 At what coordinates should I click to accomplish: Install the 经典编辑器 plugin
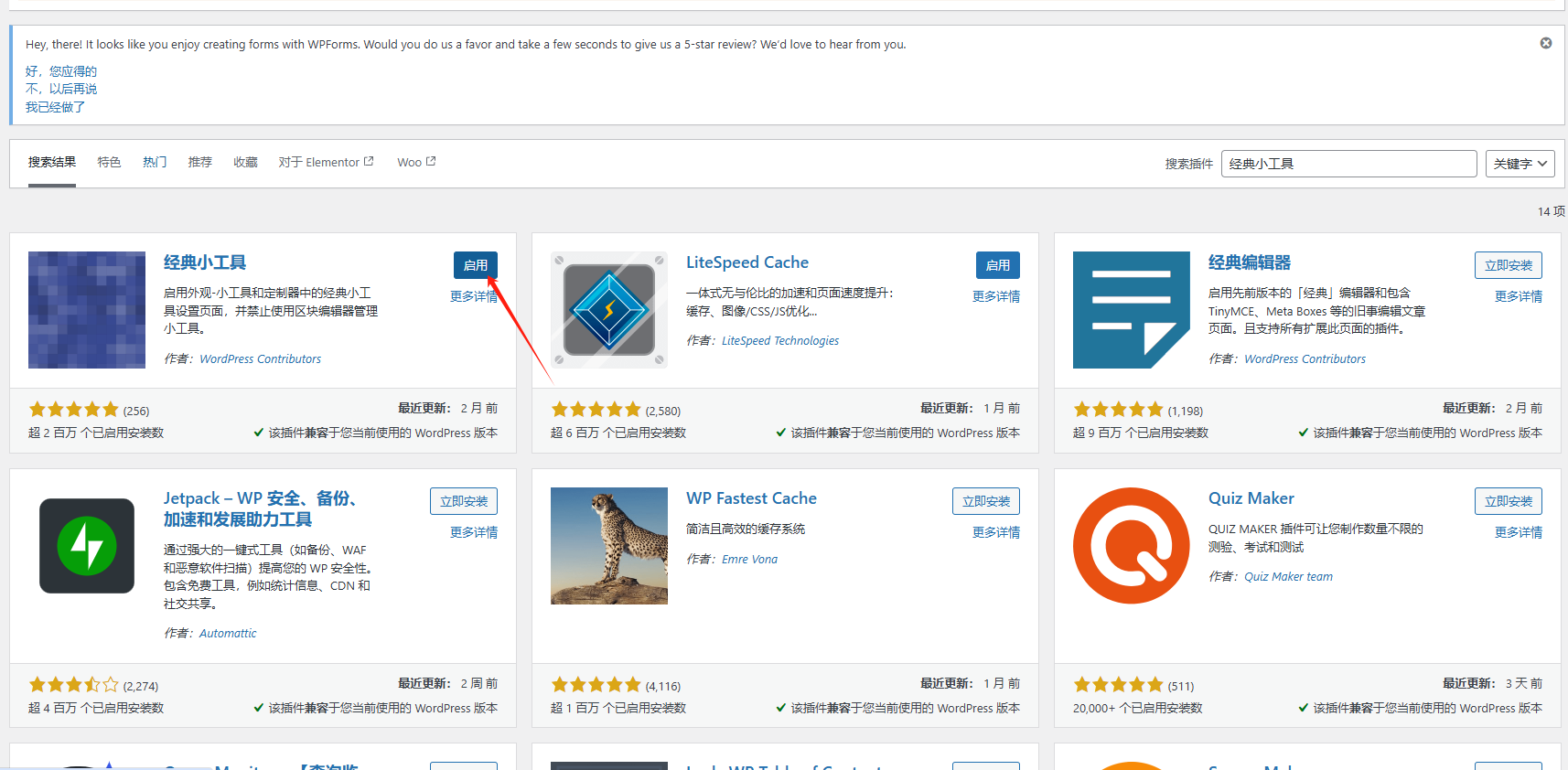[1508, 265]
